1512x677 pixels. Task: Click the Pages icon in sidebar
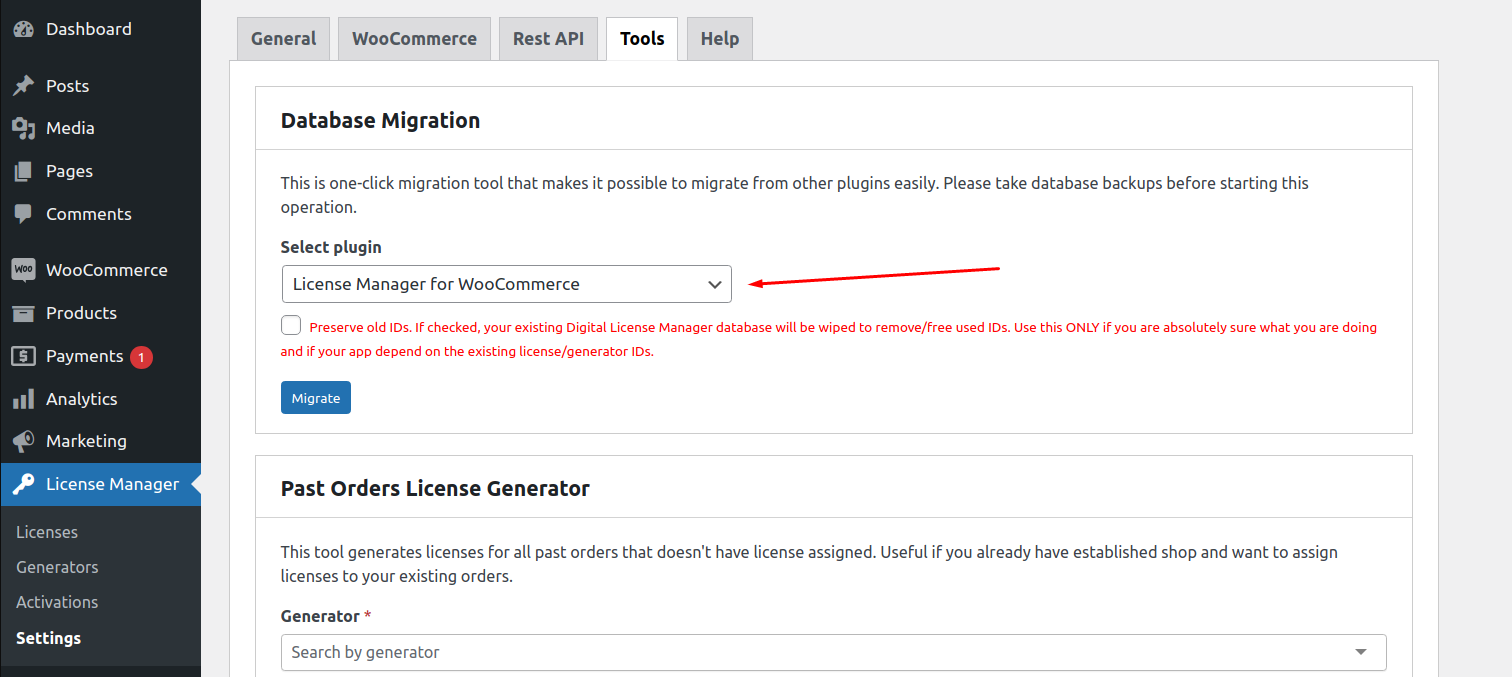click(23, 170)
